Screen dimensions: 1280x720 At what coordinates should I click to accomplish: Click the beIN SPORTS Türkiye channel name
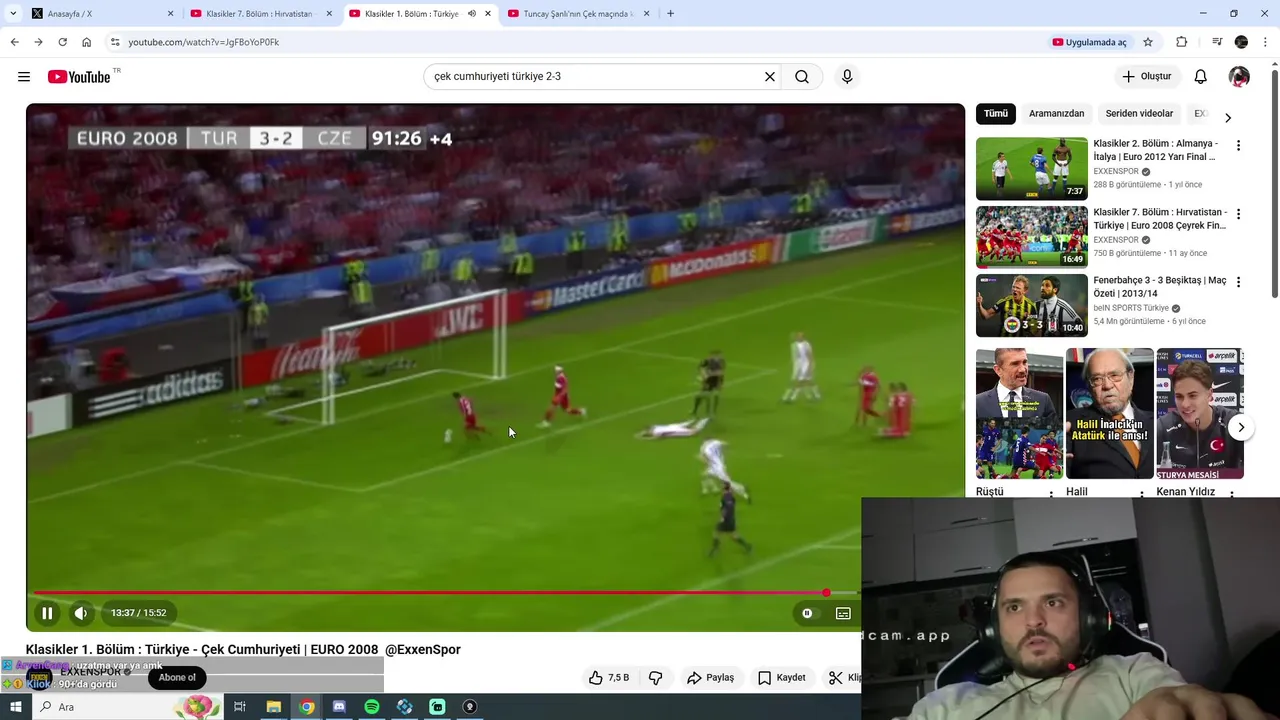[x=1131, y=309]
